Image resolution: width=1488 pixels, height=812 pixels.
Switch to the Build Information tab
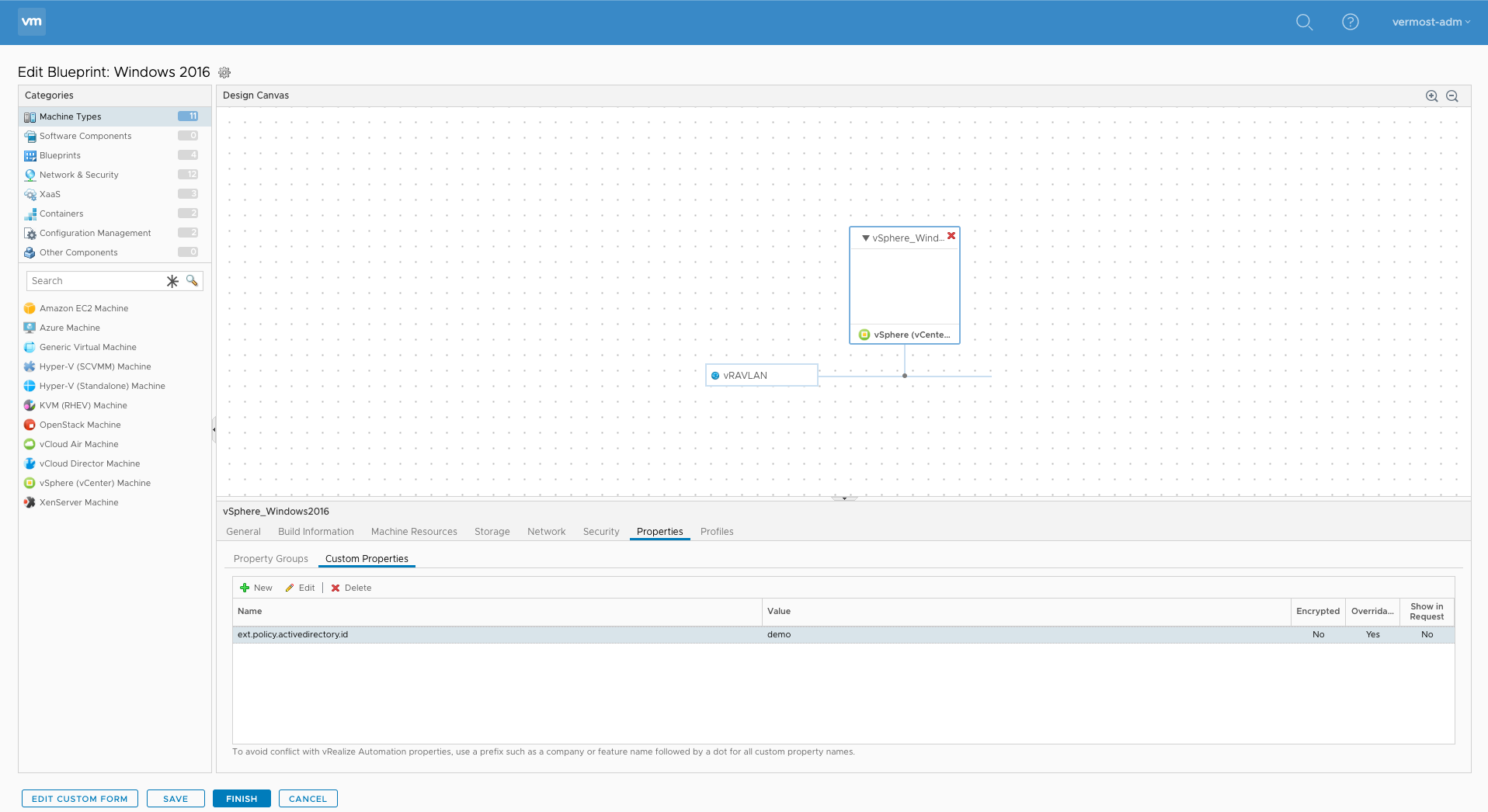[x=316, y=532]
